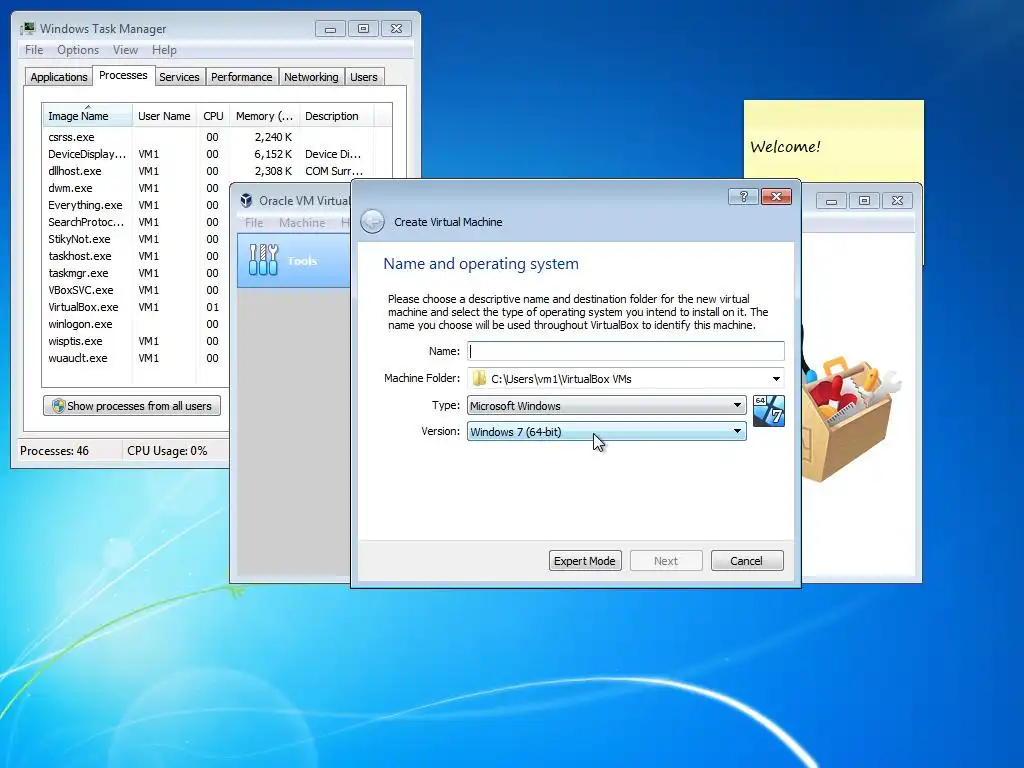
Task: Minimize the Windows Task Manager window
Action: (330, 29)
